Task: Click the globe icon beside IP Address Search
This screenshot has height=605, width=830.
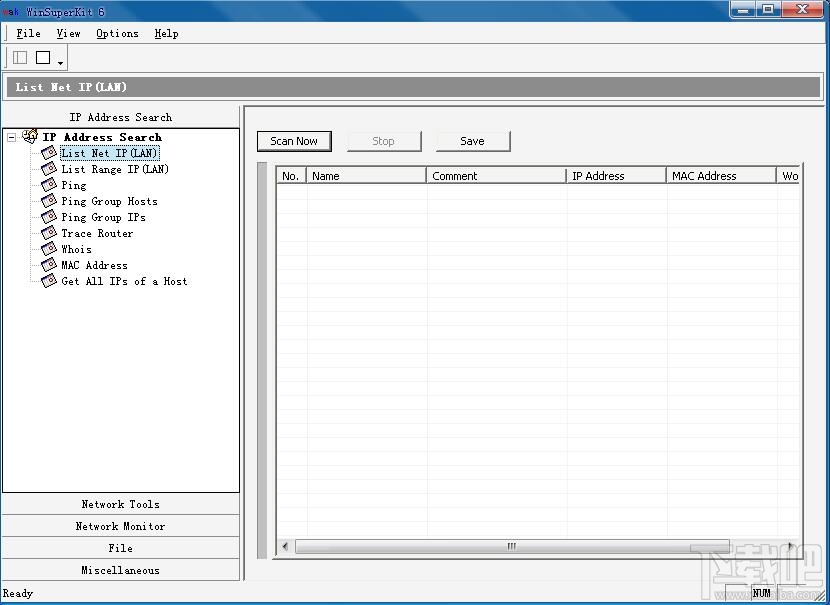Action: tap(28, 136)
